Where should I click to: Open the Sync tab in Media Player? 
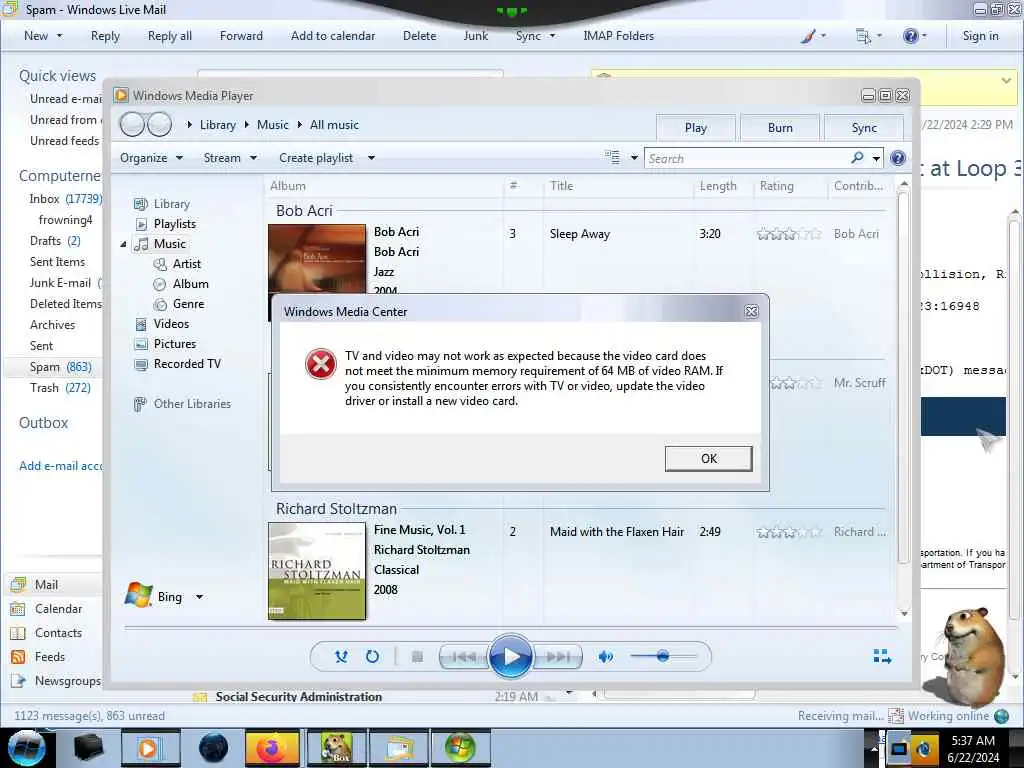(864, 128)
